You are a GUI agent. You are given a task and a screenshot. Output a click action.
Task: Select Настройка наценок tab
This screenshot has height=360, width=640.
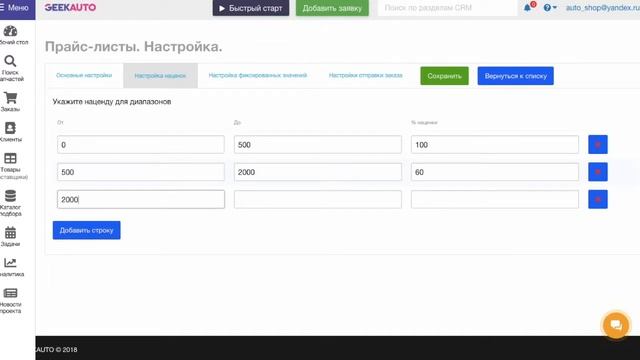pos(160,76)
